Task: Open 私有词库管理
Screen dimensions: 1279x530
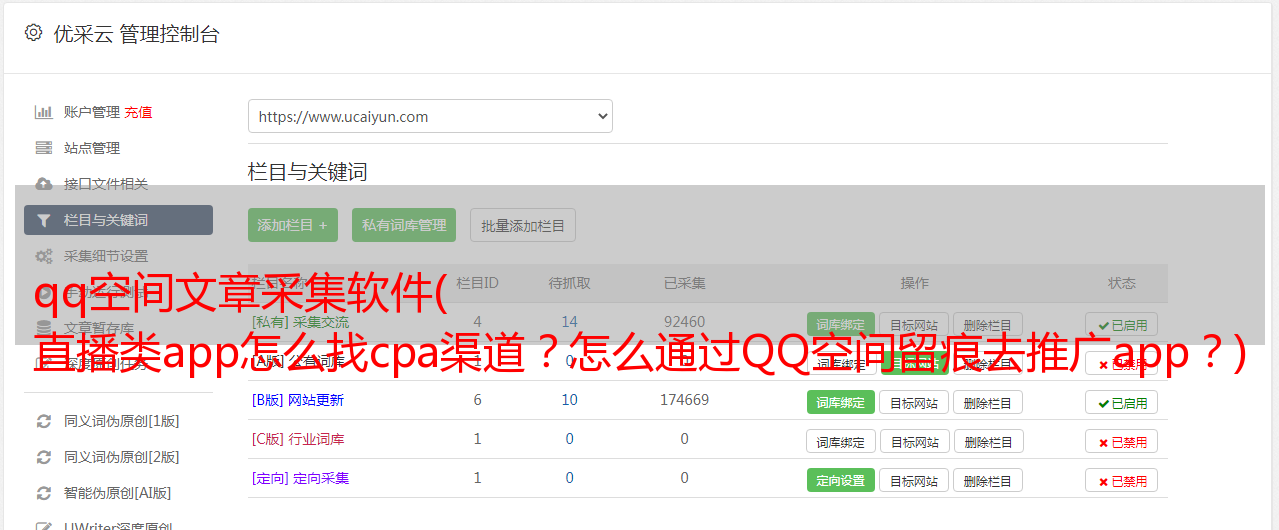Action: click(404, 225)
